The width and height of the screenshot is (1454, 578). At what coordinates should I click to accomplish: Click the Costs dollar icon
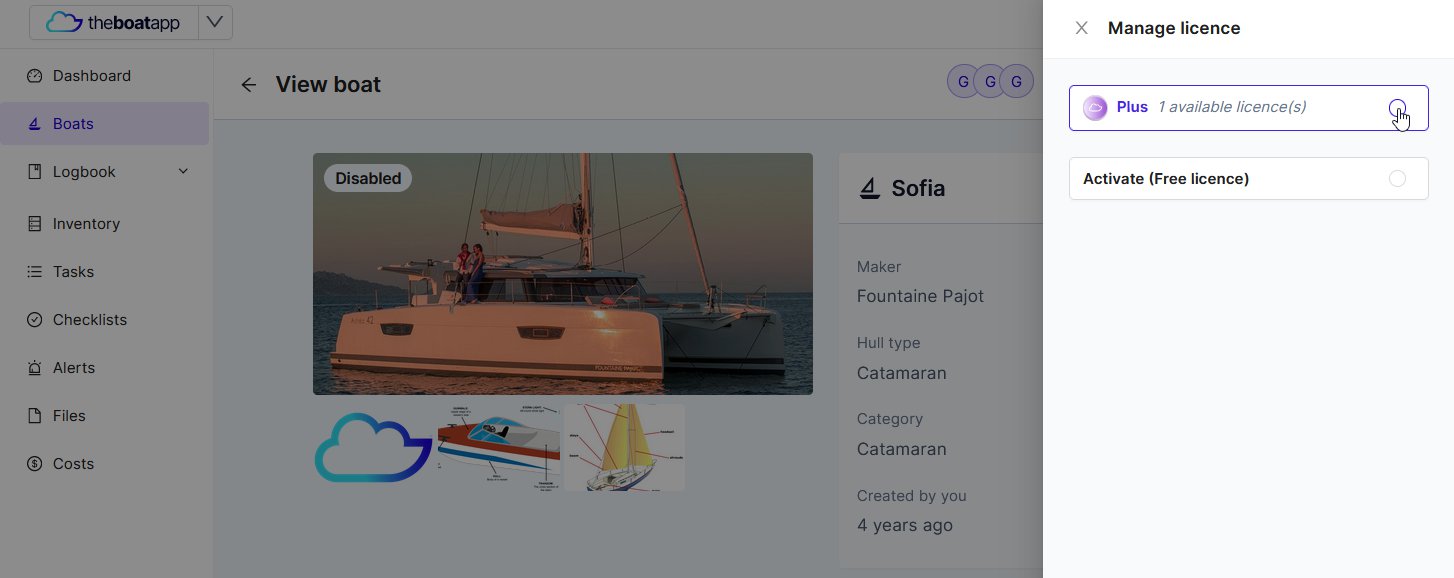pos(35,464)
